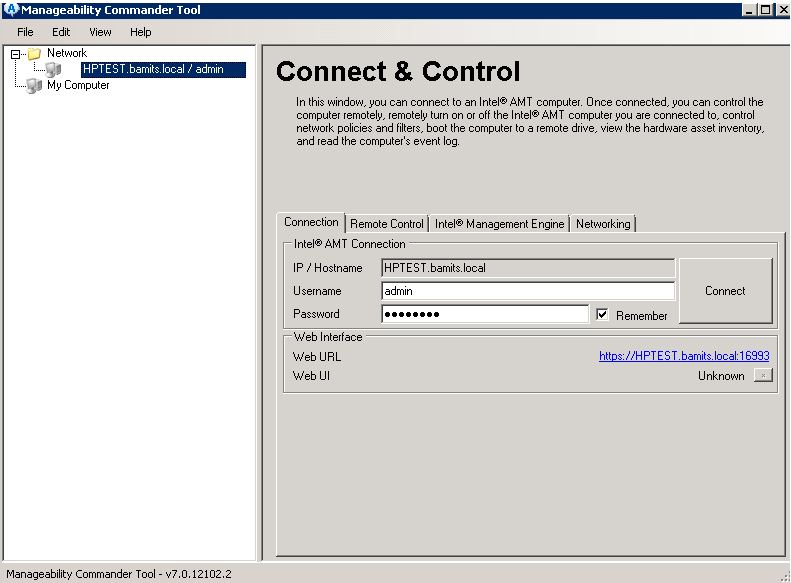This screenshot has width=791, height=583.
Task: Click the status bar version text v7.0.12102.2
Action: (198, 574)
